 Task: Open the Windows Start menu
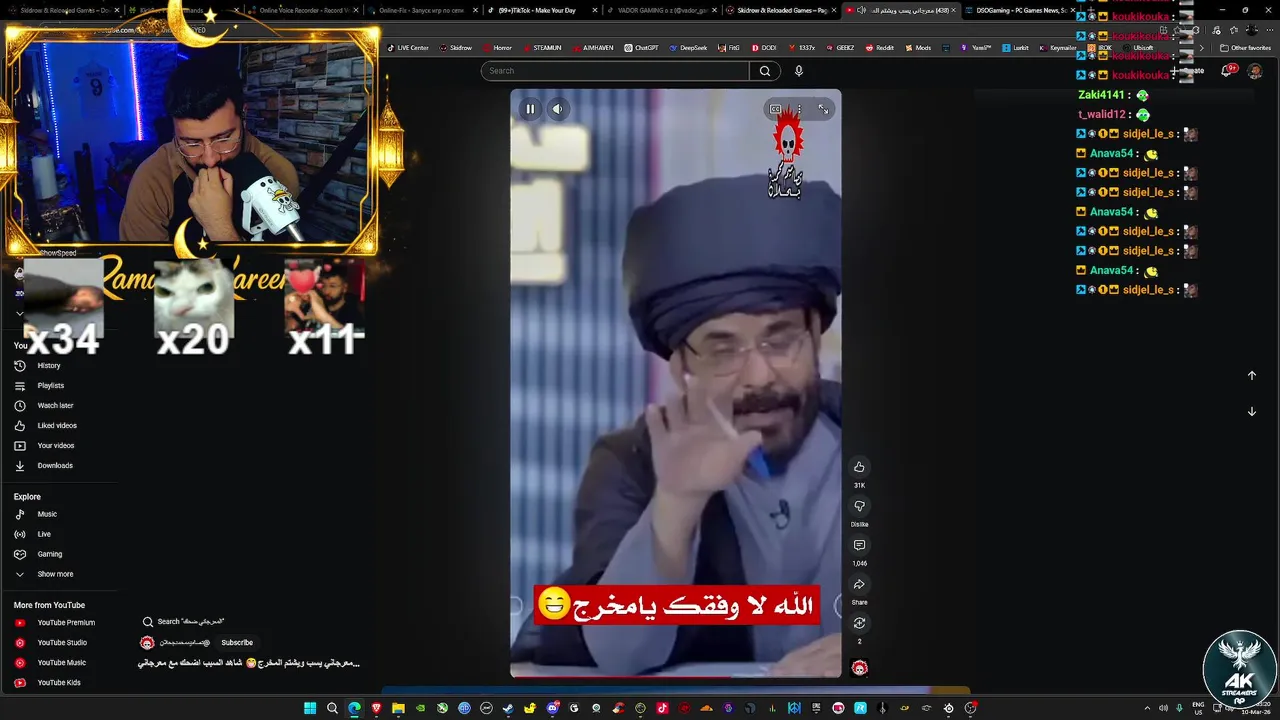pos(310,708)
